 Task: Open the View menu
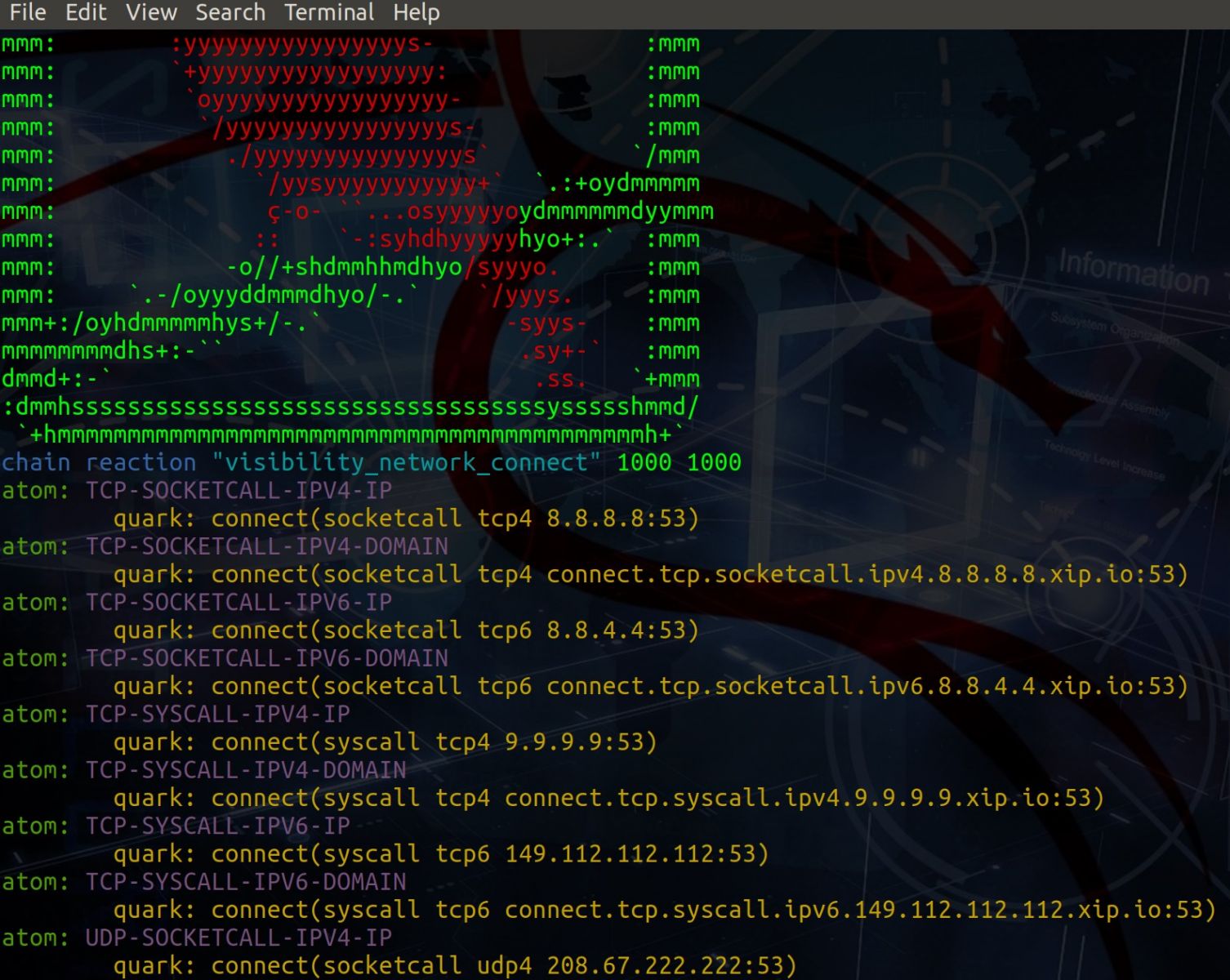coord(151,12)
